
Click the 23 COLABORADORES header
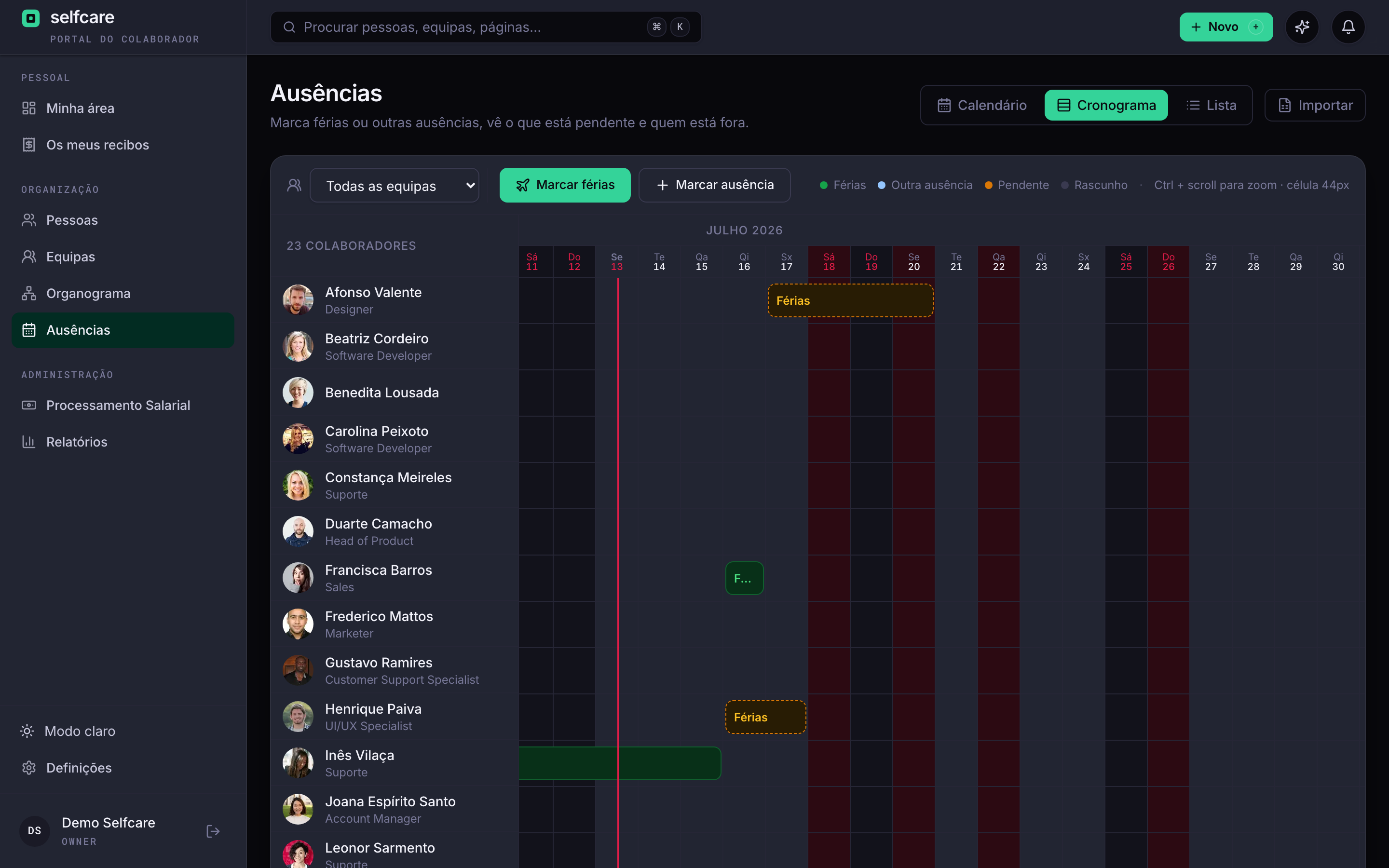coord(351,246)
